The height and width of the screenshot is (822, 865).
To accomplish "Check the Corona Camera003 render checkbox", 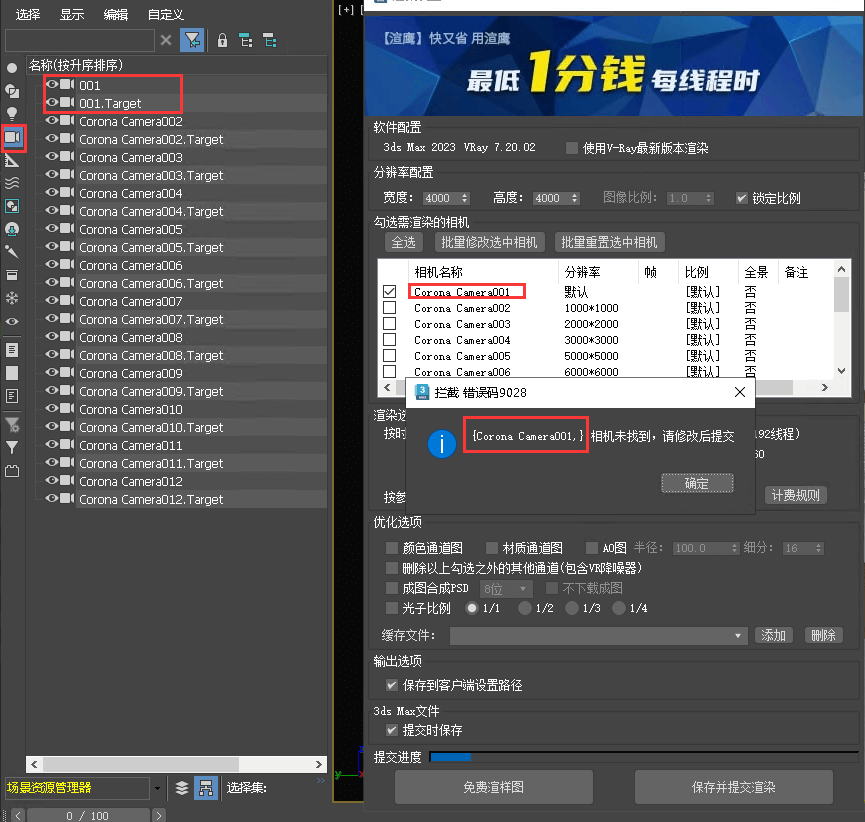I will (390, 324).
